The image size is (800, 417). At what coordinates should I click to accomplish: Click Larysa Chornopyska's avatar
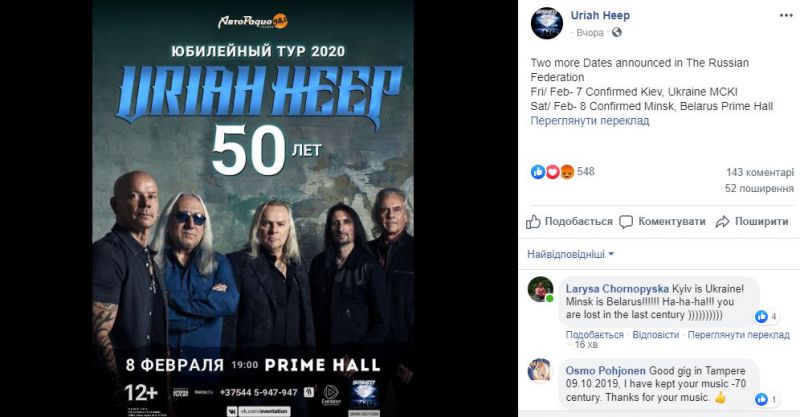click(540, 289)
